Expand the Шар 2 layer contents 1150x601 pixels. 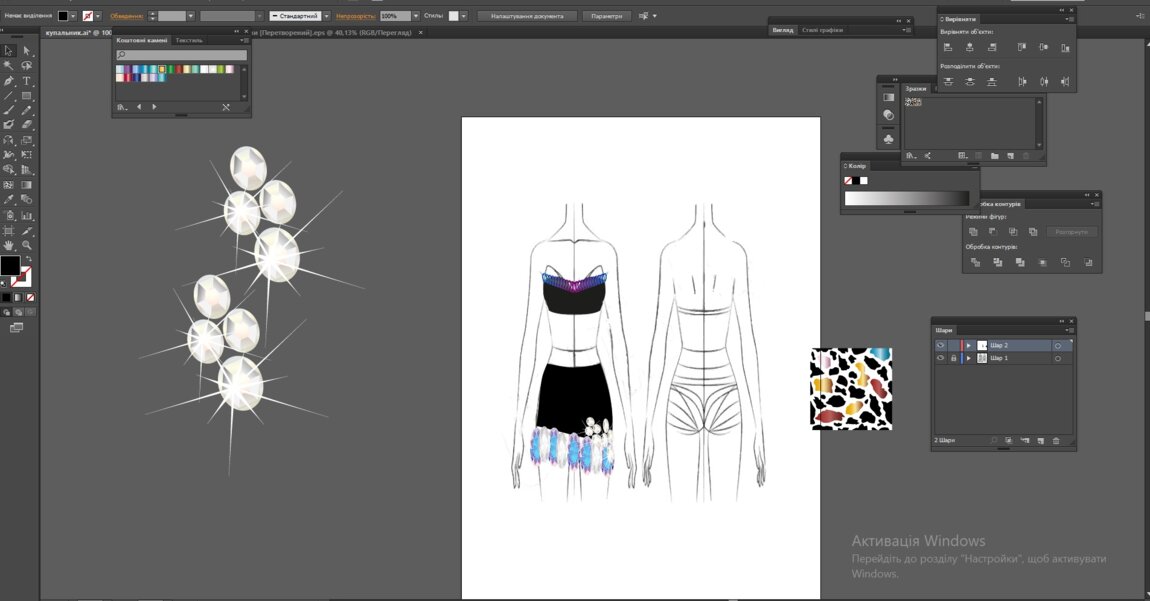pos(968,345)
